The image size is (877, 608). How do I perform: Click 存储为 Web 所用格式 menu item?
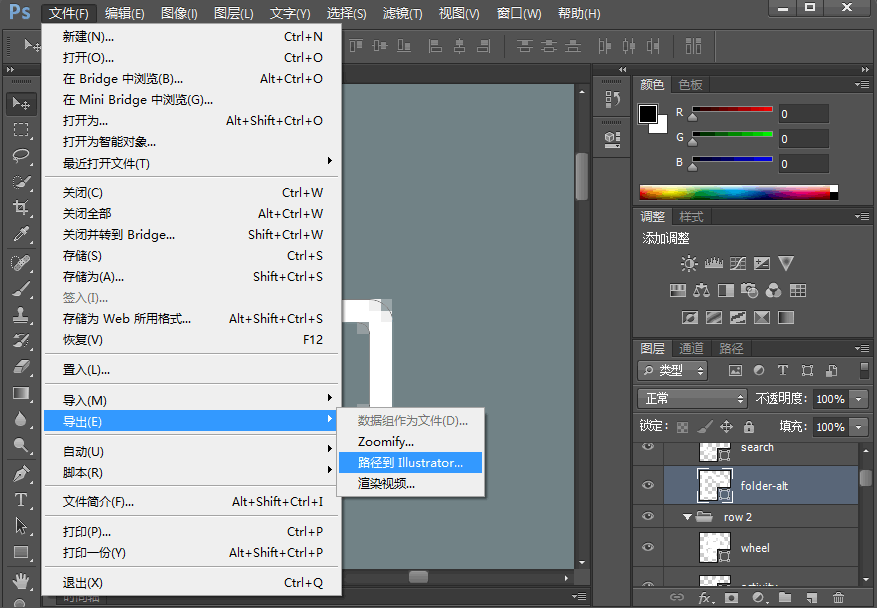tap(127, 318)
